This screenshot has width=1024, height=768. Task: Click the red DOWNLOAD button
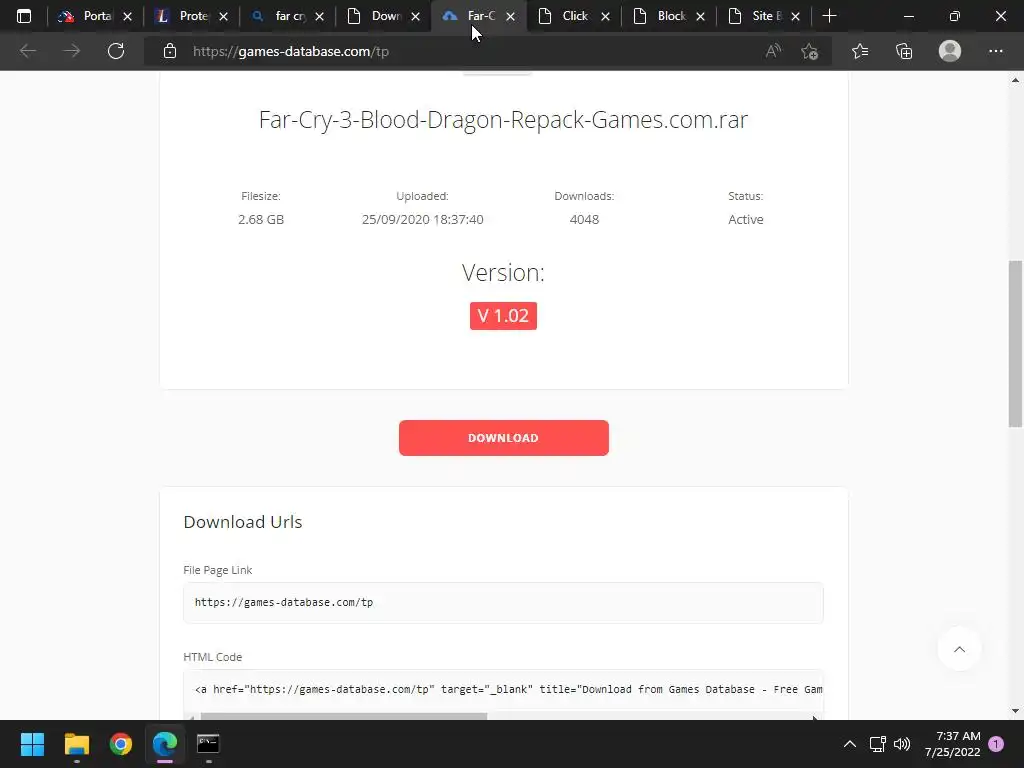pyautogui.click(x=504, y=438)
